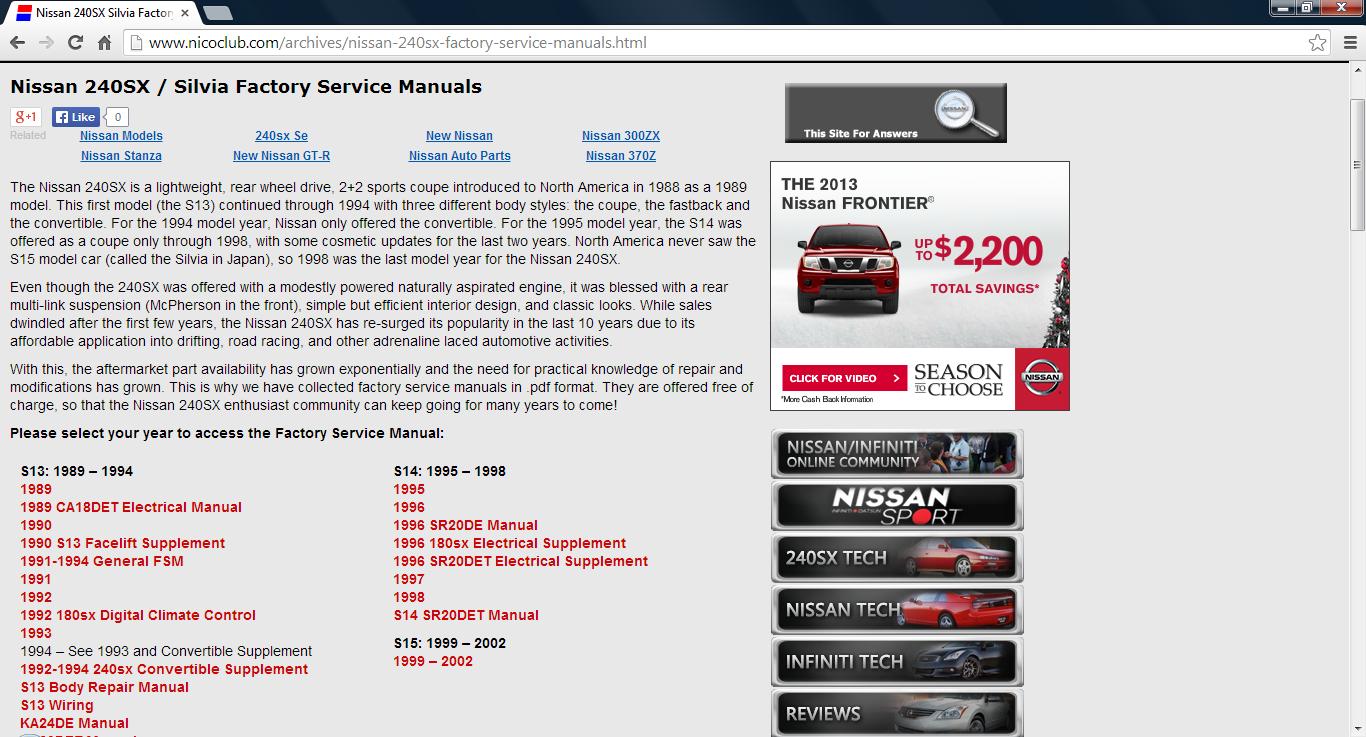
Task: Click the Nissan logo in the ad
Action: point(1042,379)
